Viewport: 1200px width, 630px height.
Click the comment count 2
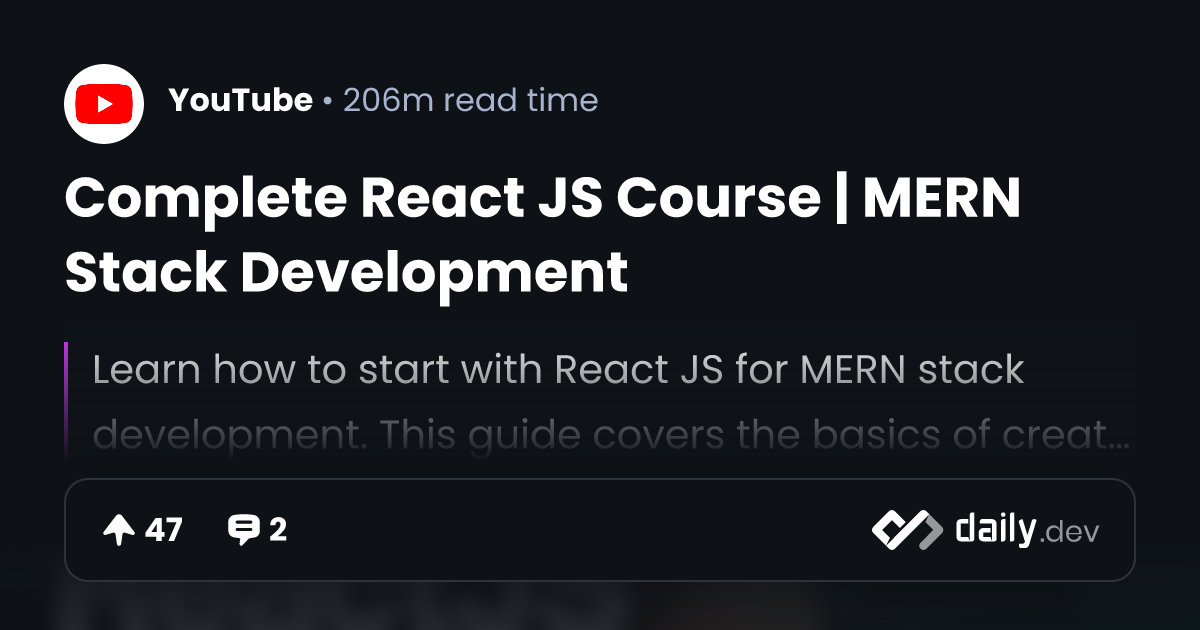[x=278, y=530]
